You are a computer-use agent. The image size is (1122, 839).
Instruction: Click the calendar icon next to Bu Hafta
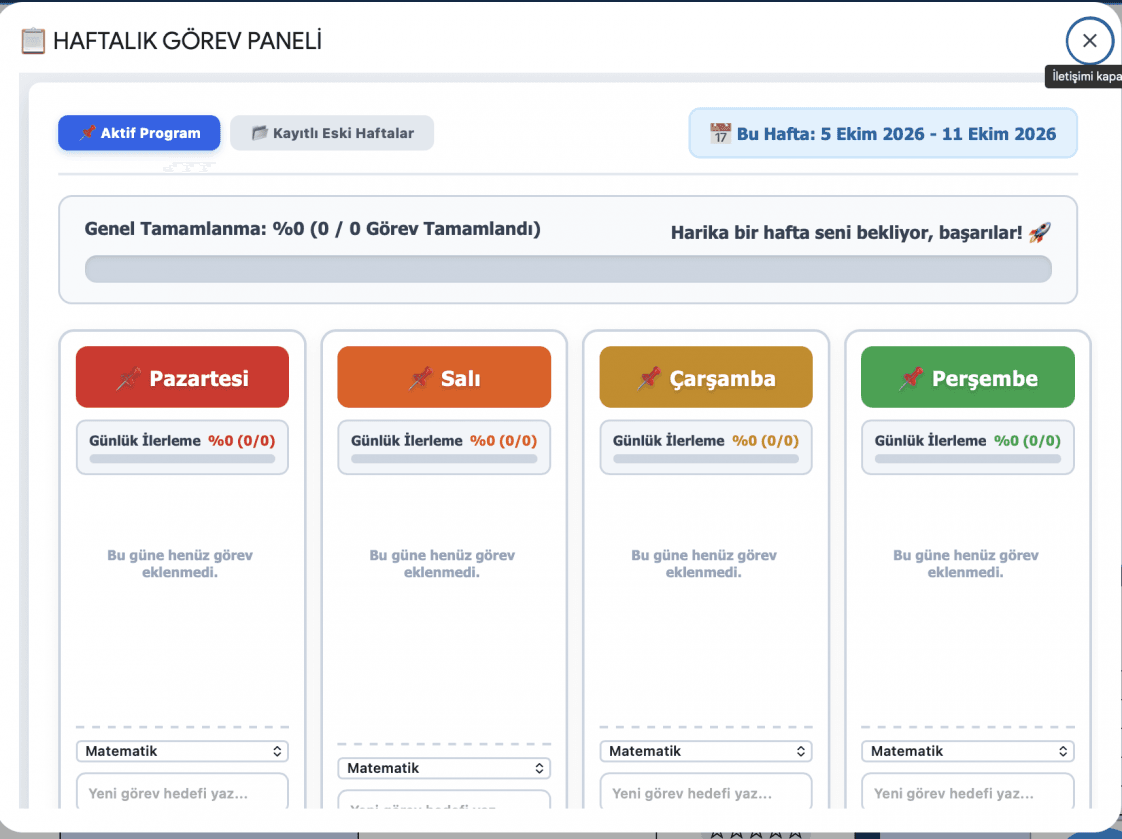coord(720,133)
